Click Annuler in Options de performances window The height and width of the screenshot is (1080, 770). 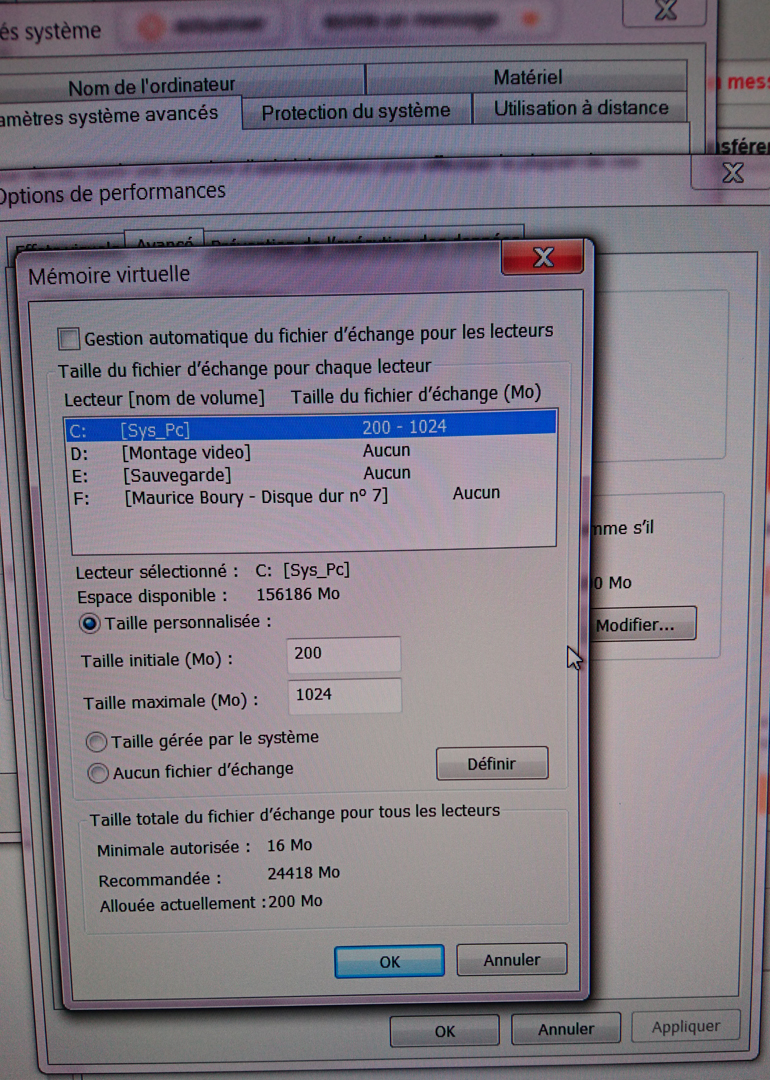tap(565, 1028)
